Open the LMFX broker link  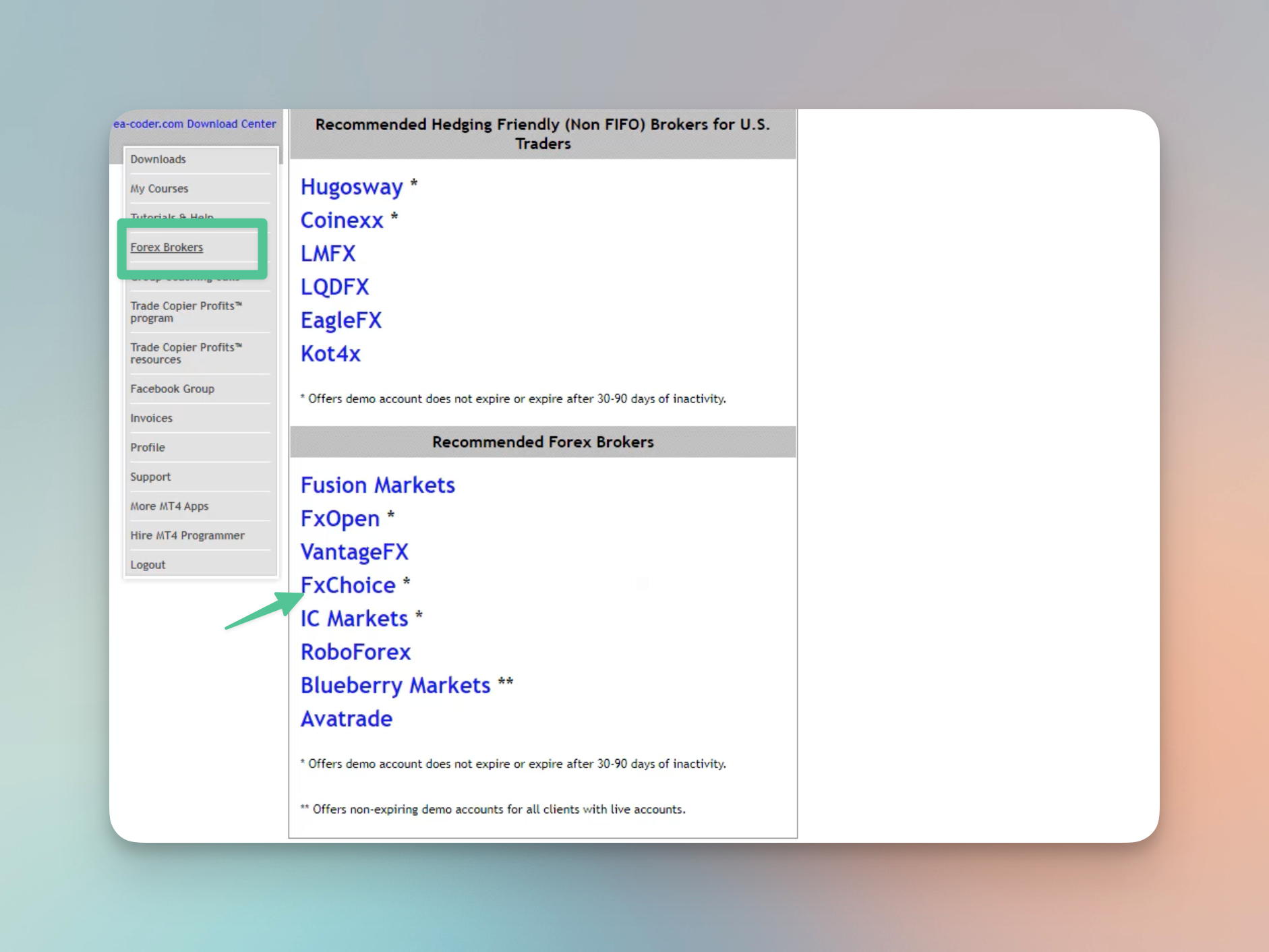click(328, 254)
